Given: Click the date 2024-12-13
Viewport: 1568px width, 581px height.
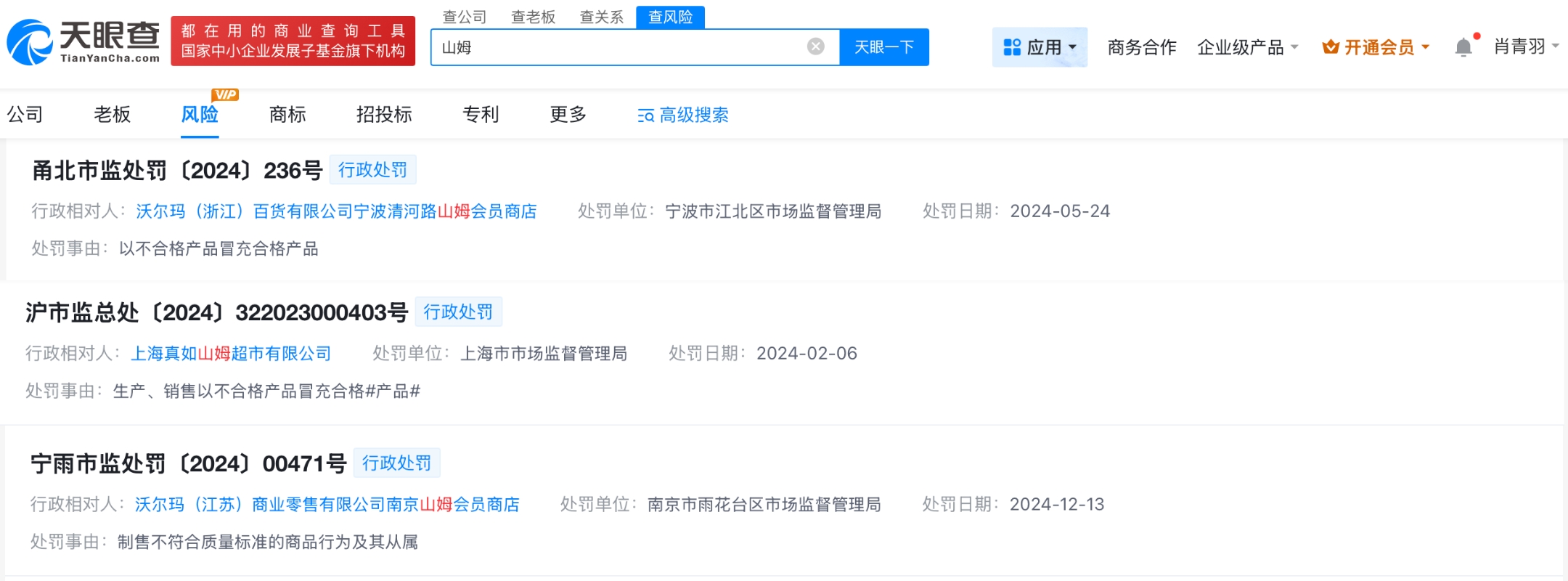Looking at the screenshot, I should pos(1057,505).
